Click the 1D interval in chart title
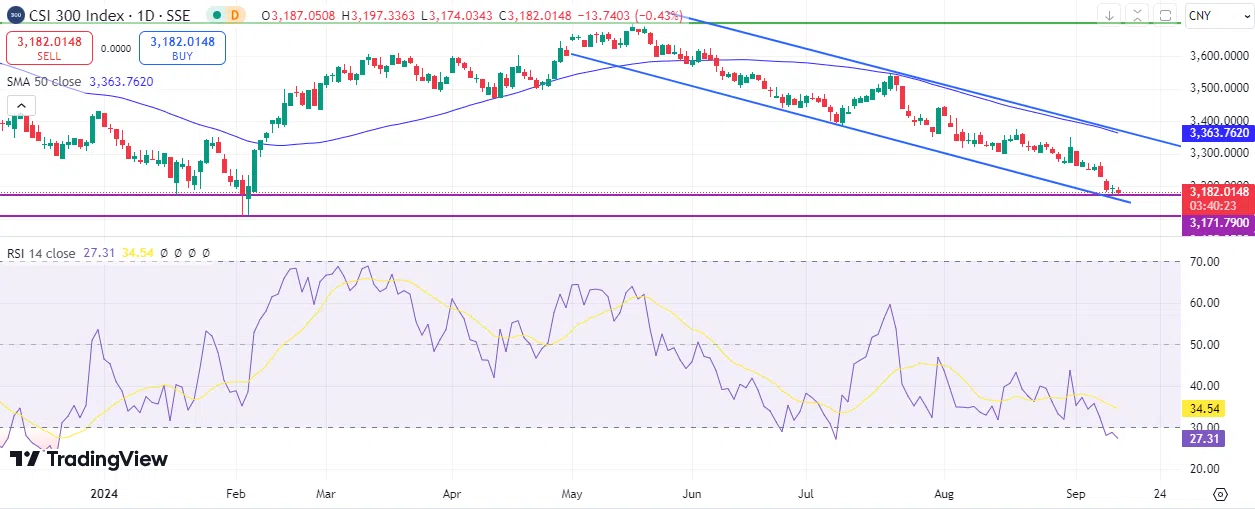 (145, 16)
